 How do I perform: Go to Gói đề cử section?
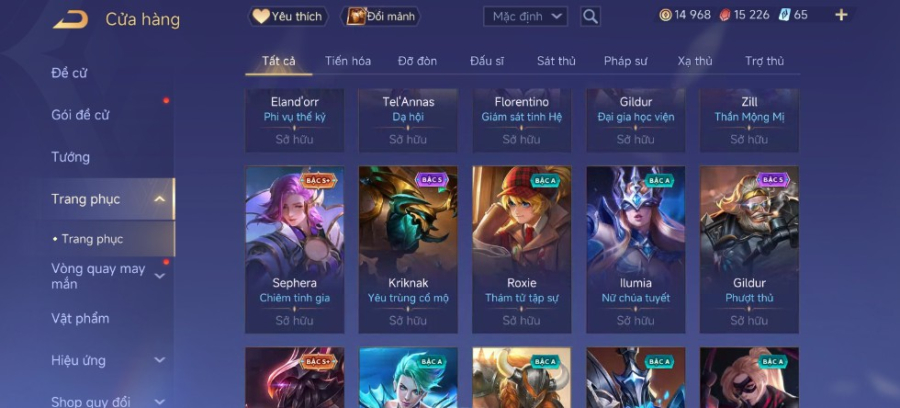click(80, 115)
